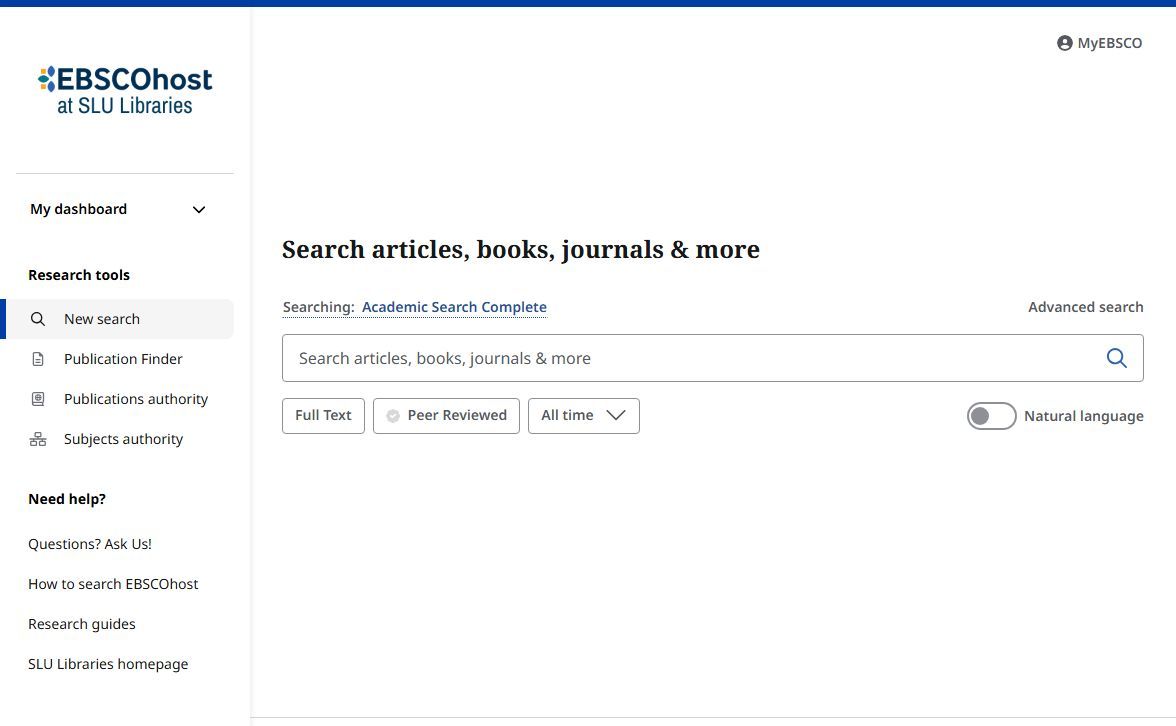Open the Research guides link
The image size is (1176, 726).
82,624
